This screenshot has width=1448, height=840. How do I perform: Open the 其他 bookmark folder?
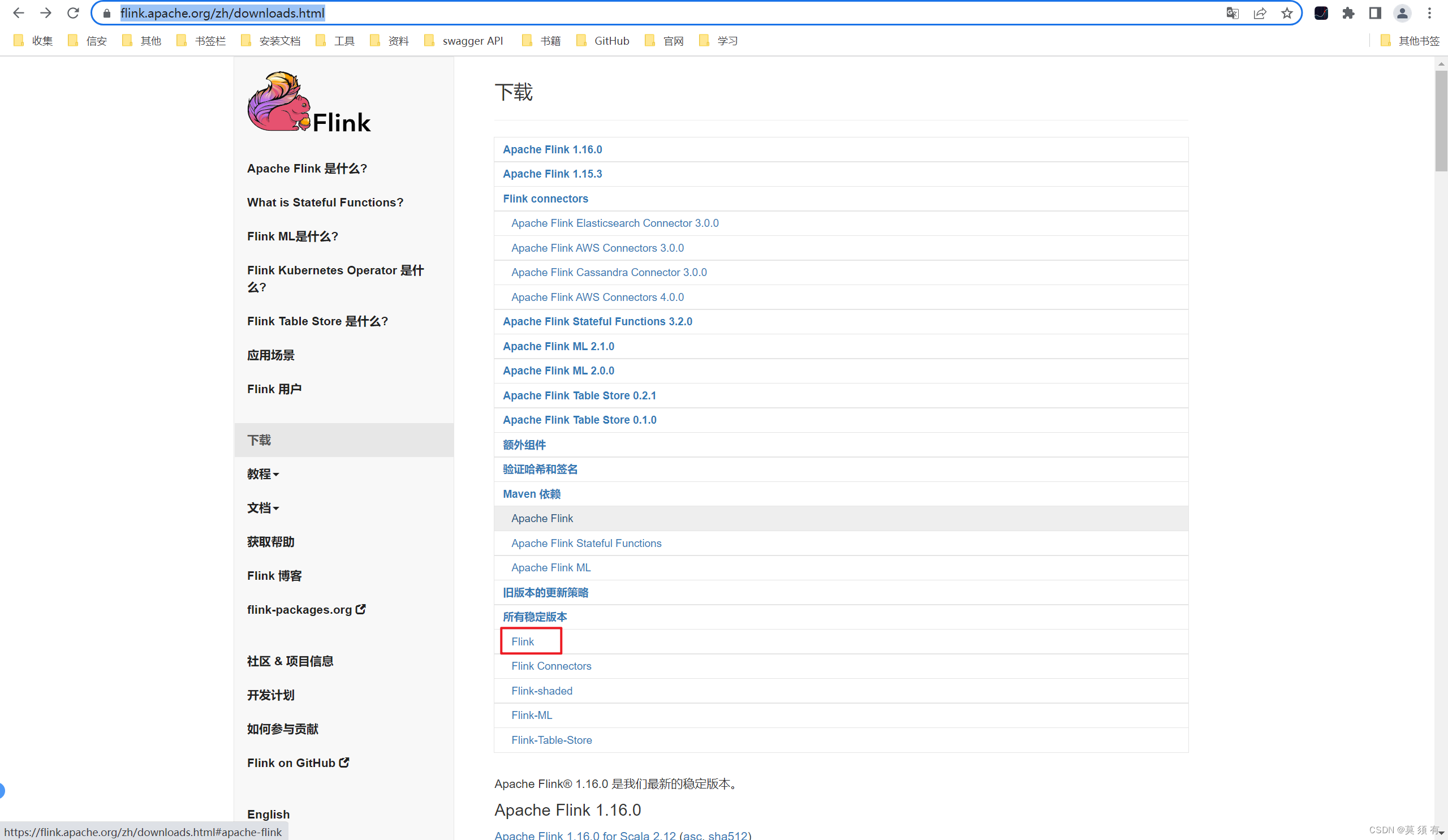pos(142,41)
